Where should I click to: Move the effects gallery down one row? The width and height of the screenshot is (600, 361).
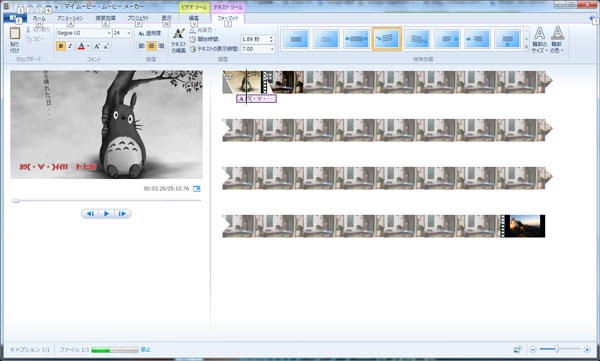[x=526, y=39]
